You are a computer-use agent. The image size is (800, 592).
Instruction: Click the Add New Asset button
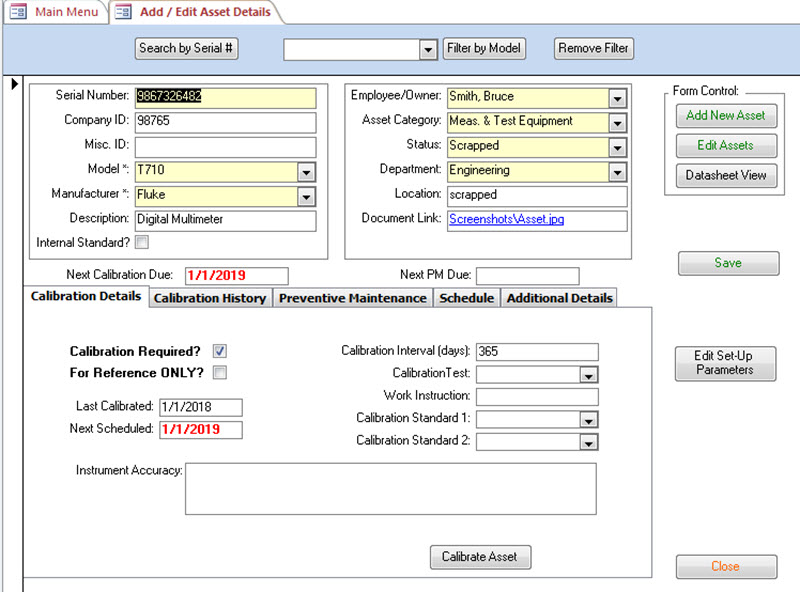pyautogui.click(x=725, y=116)
